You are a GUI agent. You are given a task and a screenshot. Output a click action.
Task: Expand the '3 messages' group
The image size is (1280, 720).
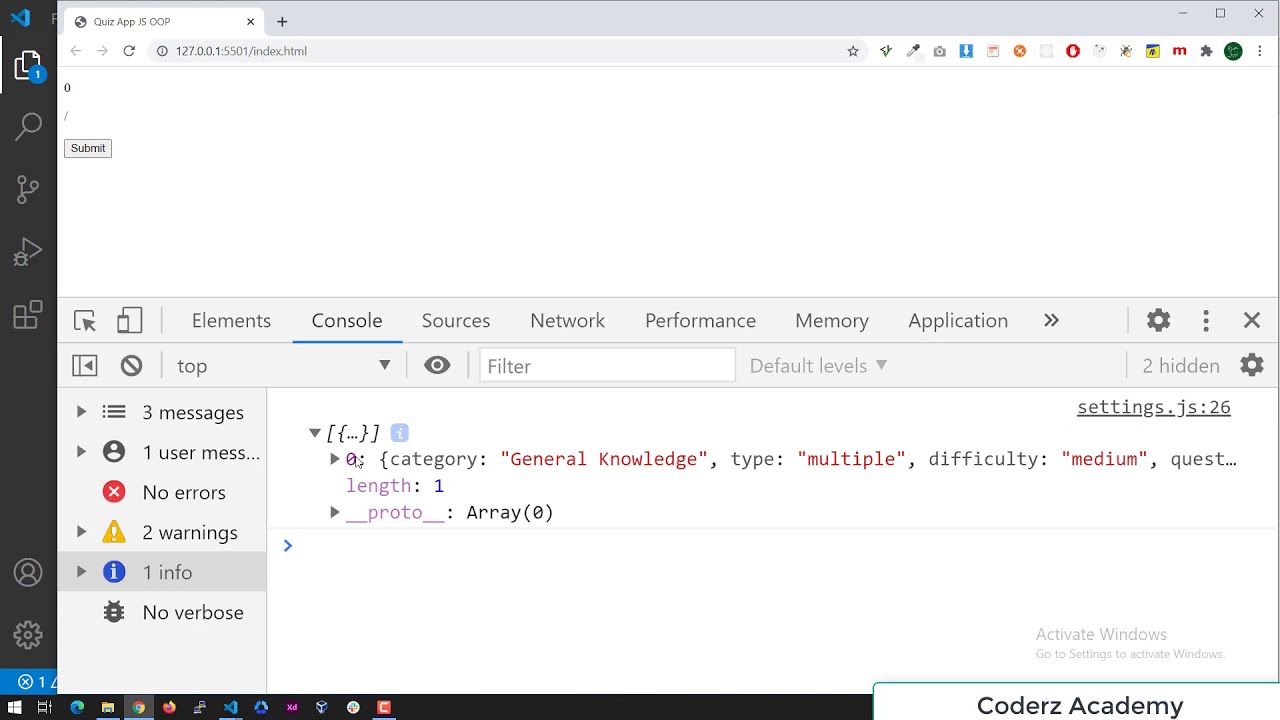click(81, 412)
